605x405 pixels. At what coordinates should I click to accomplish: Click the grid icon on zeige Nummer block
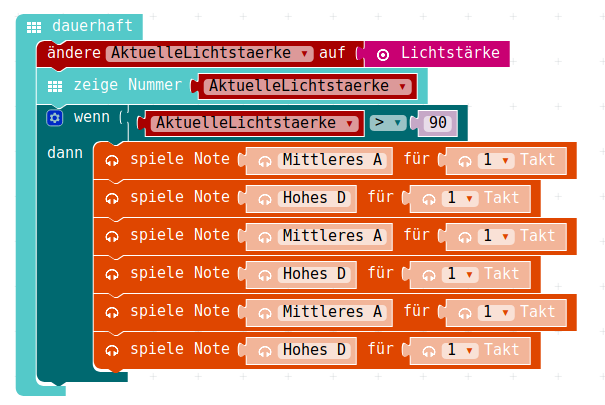coord(55,86)
